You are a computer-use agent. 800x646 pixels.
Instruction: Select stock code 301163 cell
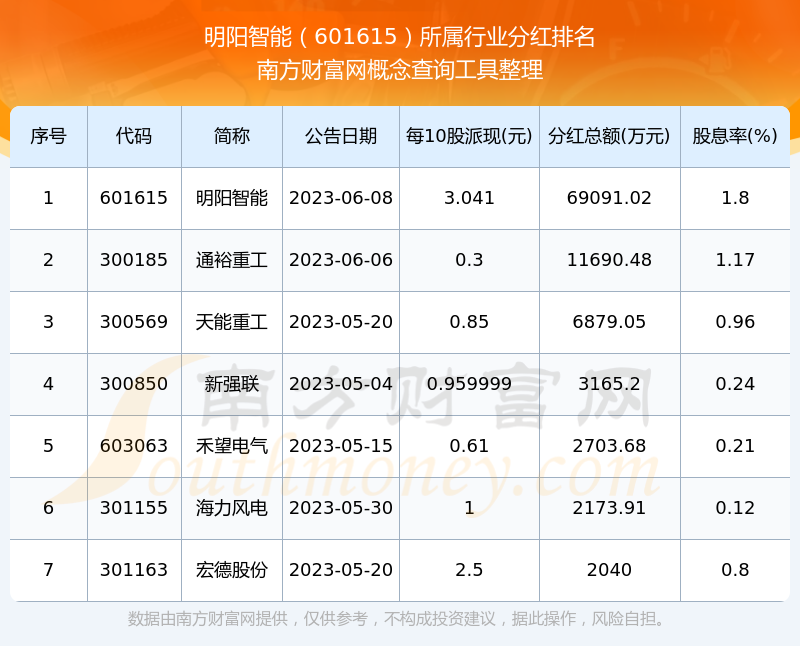(134, 570)
